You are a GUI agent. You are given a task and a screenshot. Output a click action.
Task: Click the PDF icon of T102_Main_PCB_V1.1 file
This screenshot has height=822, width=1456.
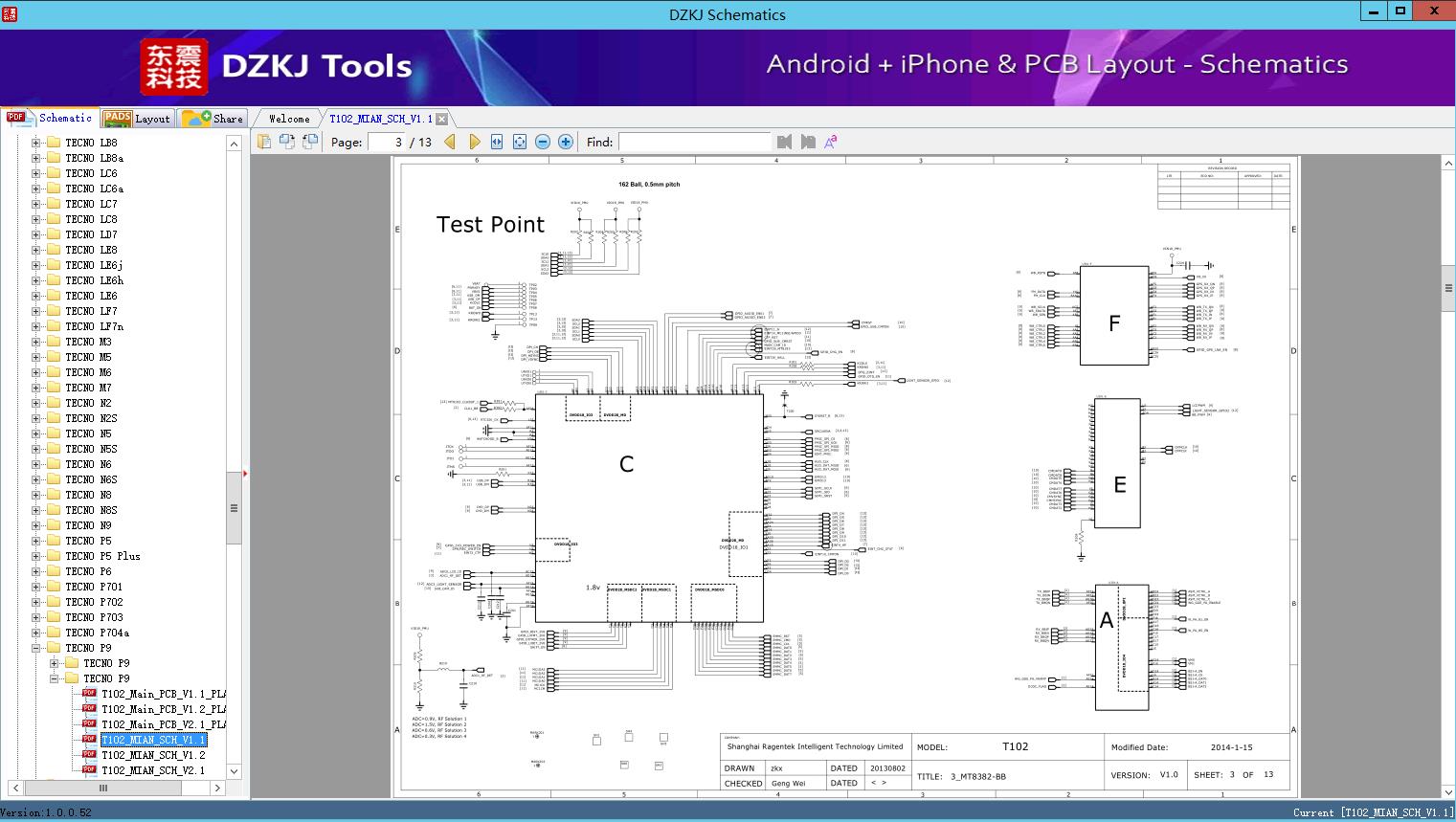(89, 694)
